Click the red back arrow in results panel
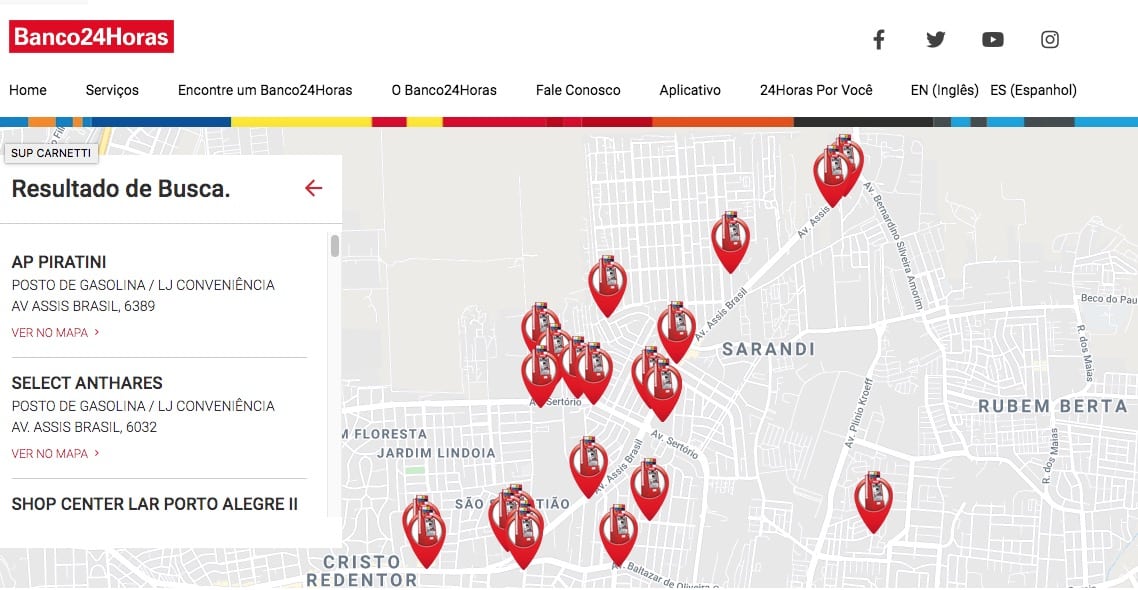Screen dimensions: 1138x590 point(313,188)
